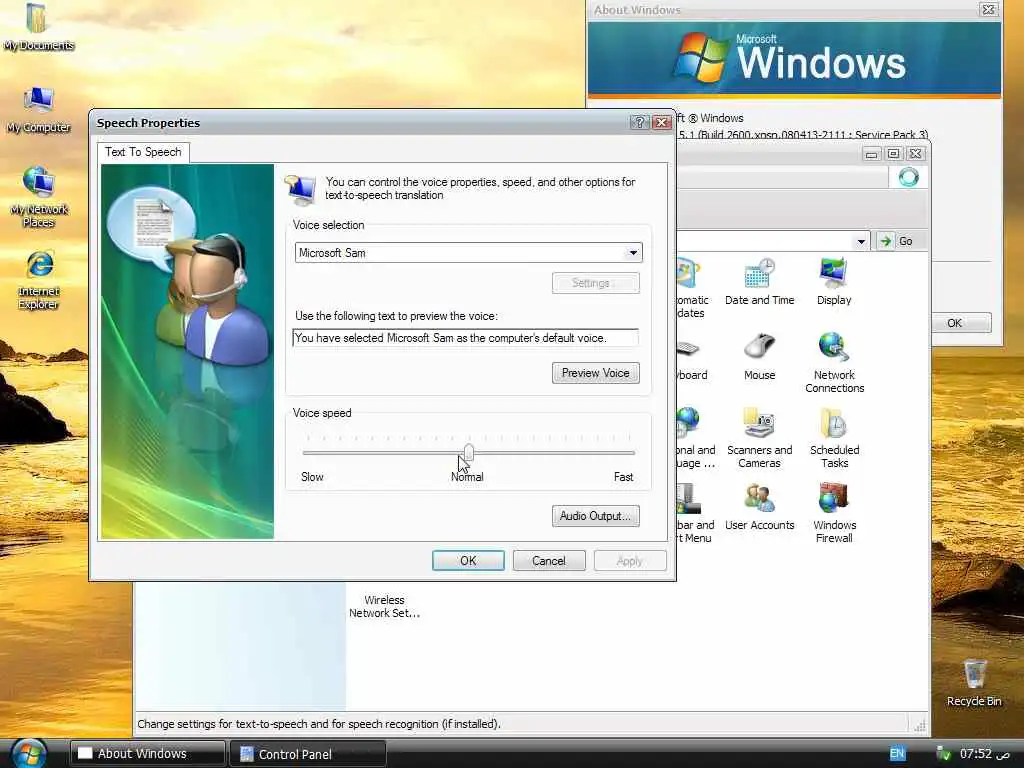Open User Accounts in Control Panel
The image size is (1024, 768).
click(759, 507)
